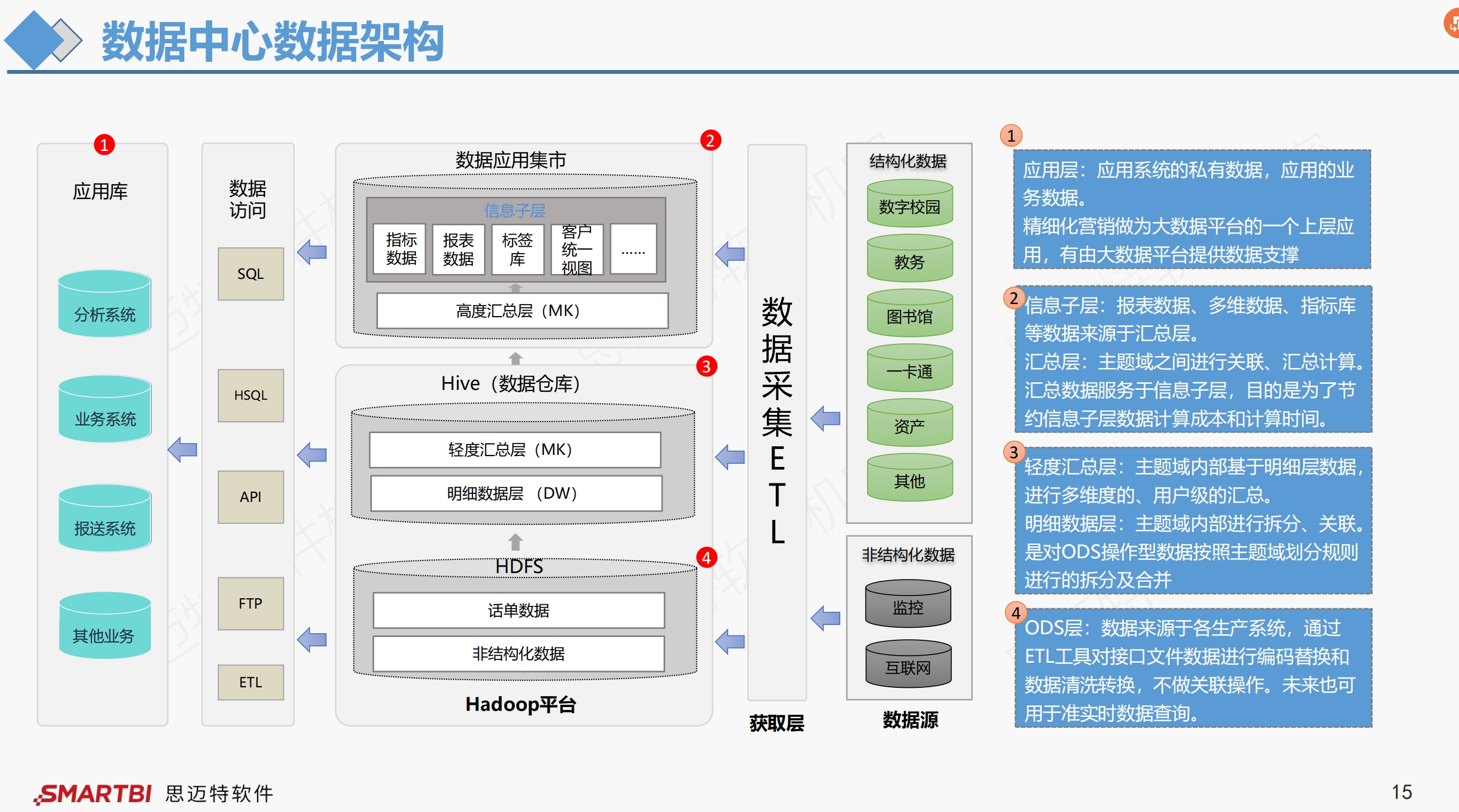This screenshot has width=1459, height=812.
Task: Click the 分析系统 cylinder in 应用库
Action: click(x=105, y=303)
